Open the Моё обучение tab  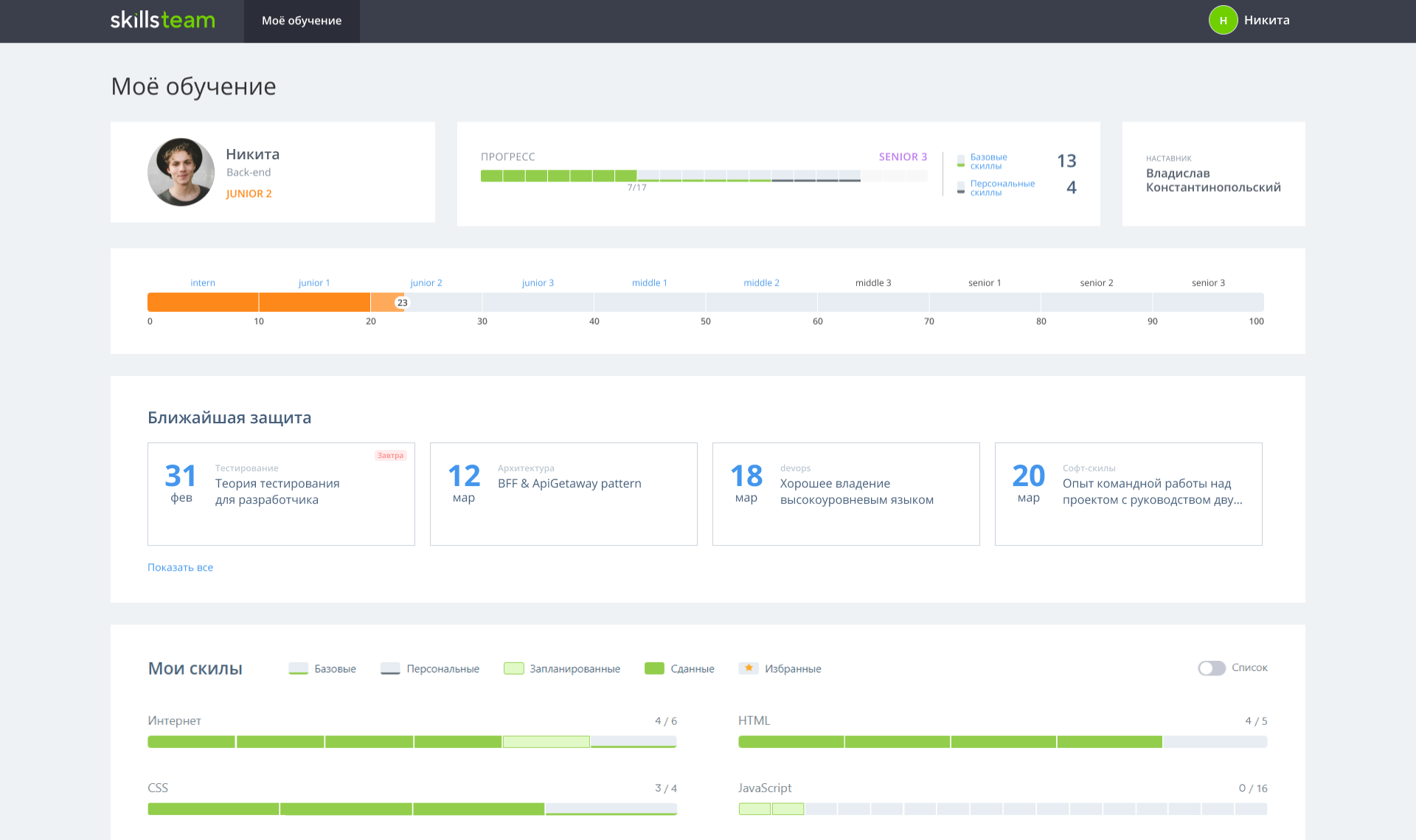coord(302,21)
